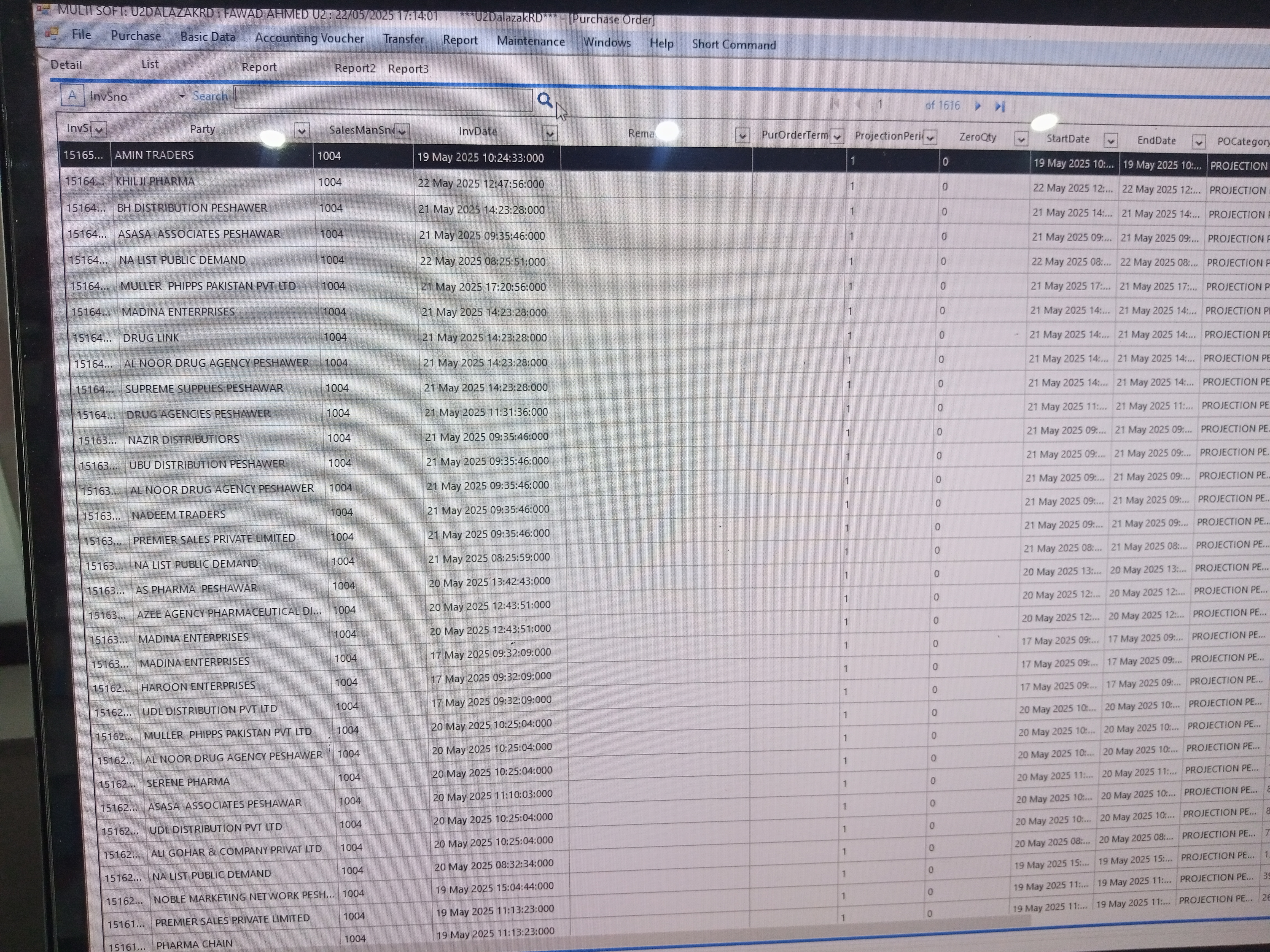This screenshot has width=1270, height=952.
Task: Jump to last record navigation icon
Action: (1000, 106)
